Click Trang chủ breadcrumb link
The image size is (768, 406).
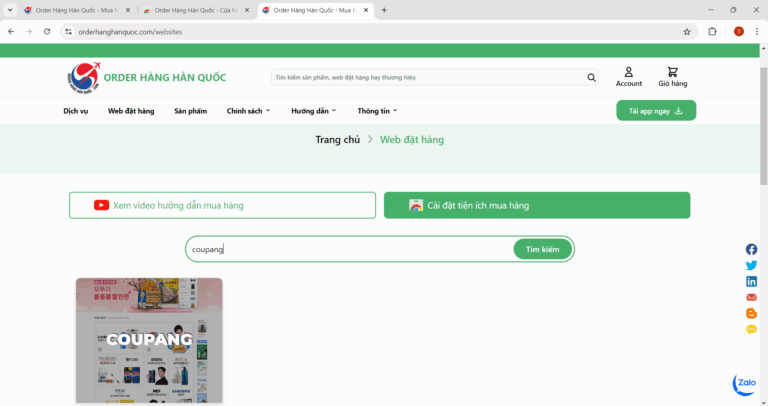337,140
